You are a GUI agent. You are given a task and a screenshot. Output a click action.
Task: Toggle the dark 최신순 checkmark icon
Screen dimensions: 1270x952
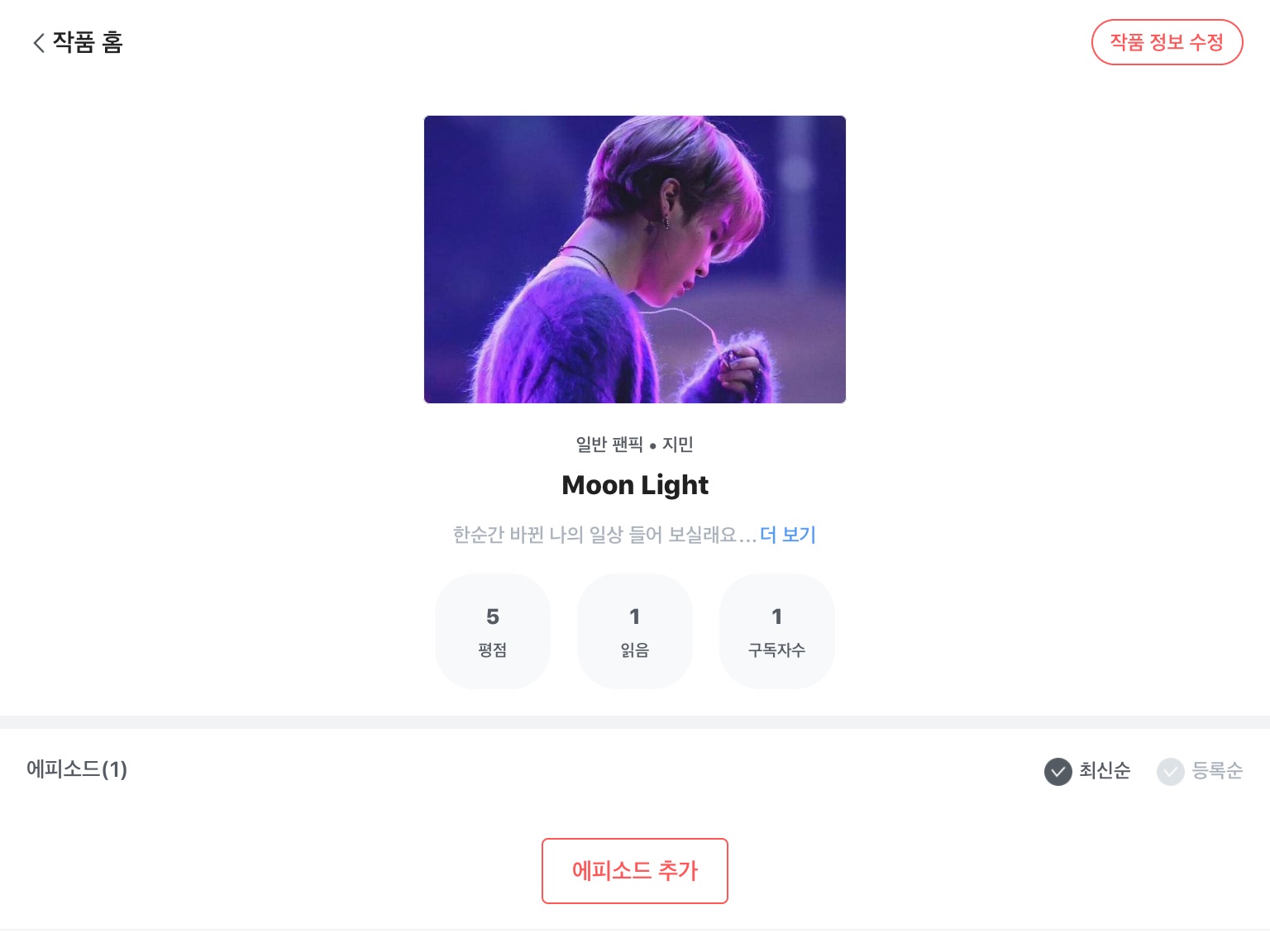coord(1058,771)
